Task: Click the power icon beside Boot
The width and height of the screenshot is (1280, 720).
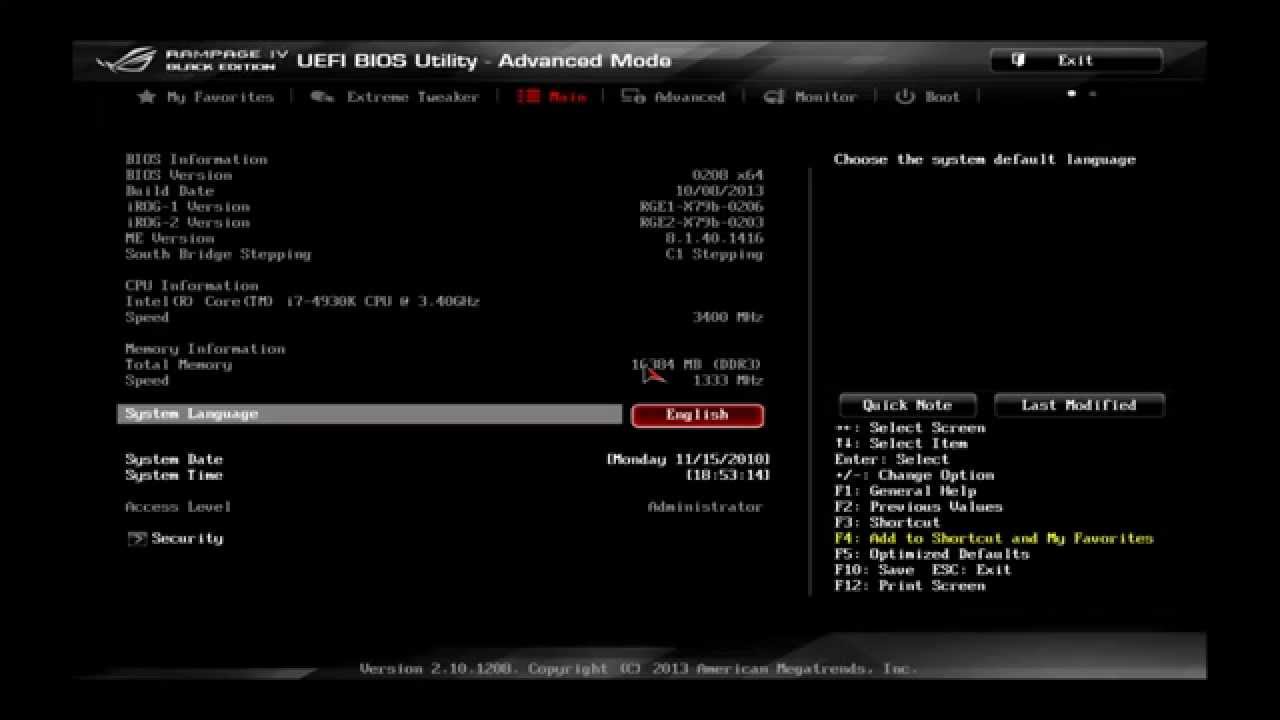Action: tap(905, 97)
